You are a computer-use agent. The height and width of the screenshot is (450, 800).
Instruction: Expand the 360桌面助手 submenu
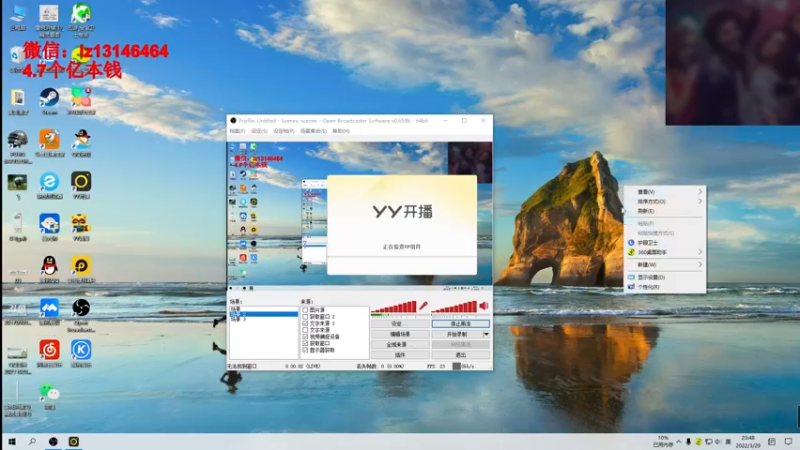pos(665,252)
